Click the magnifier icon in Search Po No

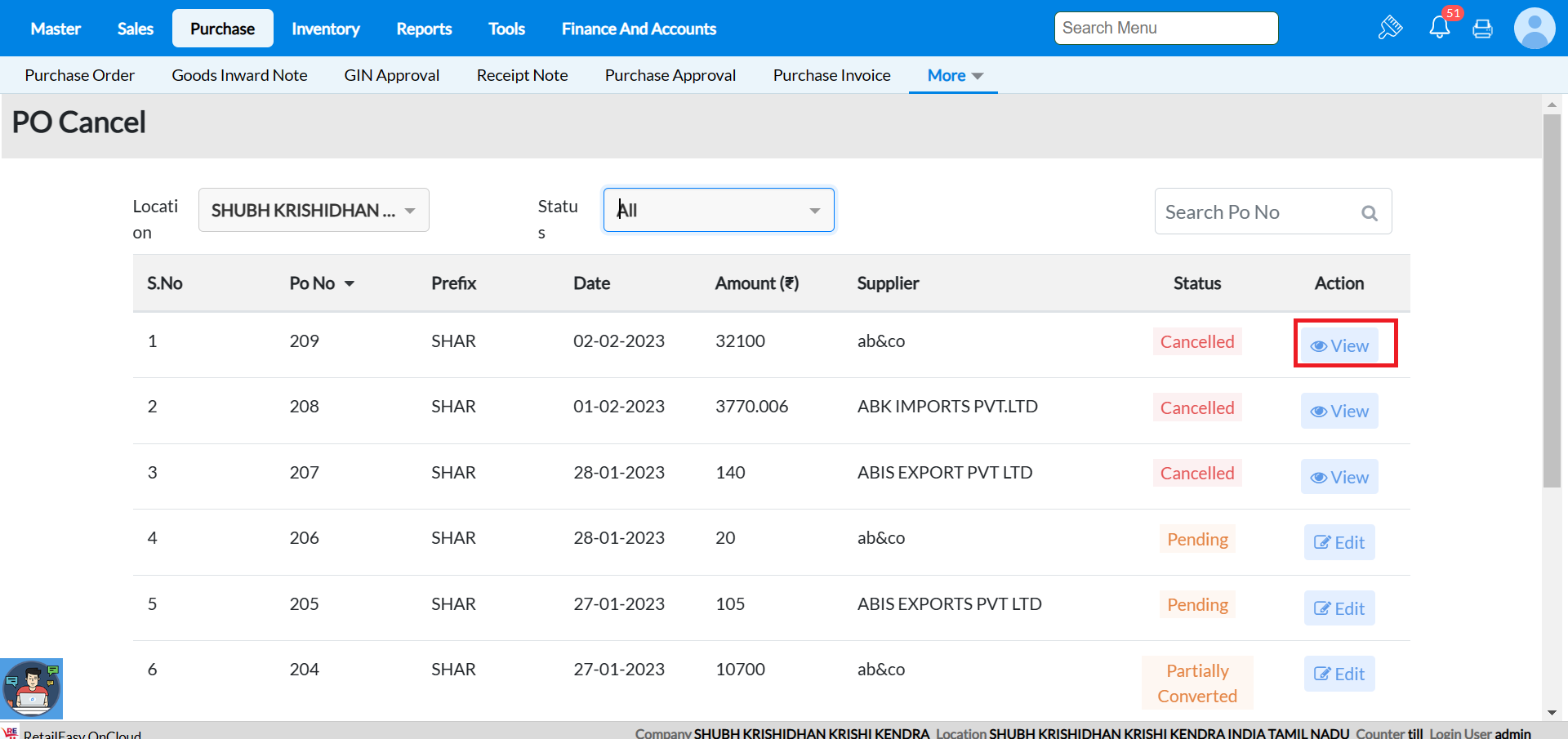[1370, 213]
